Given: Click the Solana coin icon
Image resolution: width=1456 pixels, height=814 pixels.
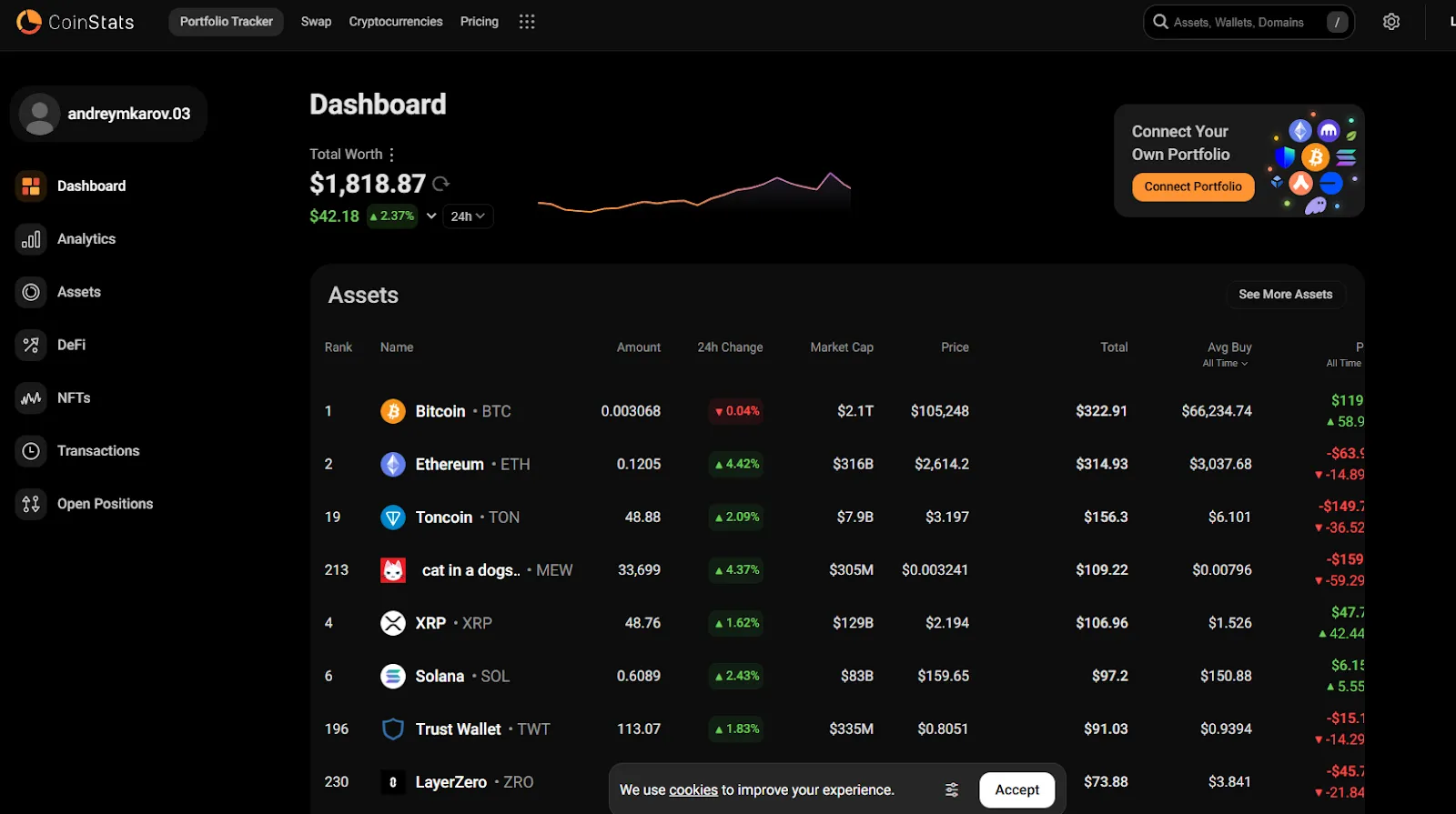Looking at the screenshot, I should pyautogui.click(x=393, y=676).
